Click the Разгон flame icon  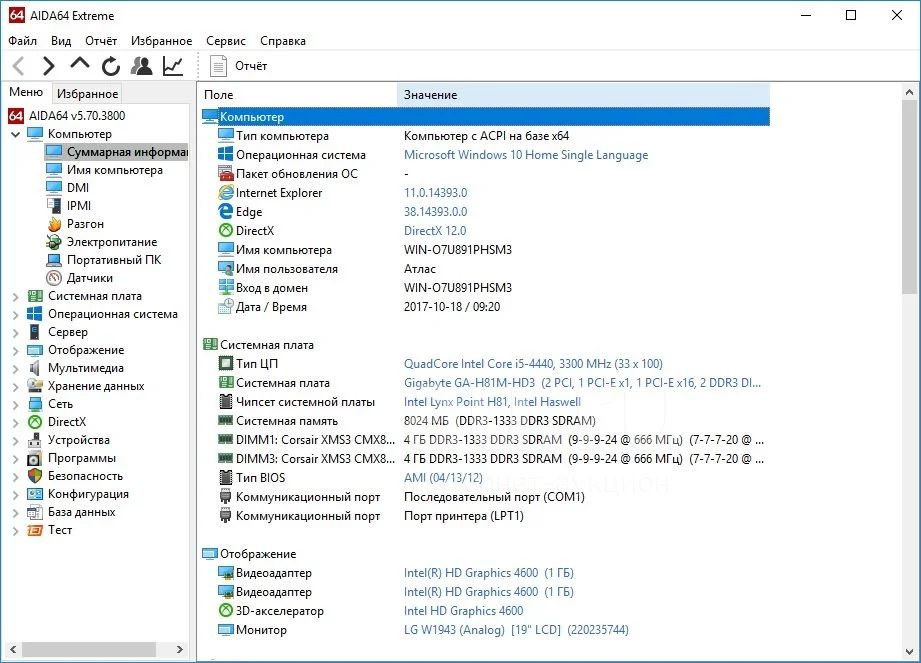pyautogui.click(x=54, y=224)
